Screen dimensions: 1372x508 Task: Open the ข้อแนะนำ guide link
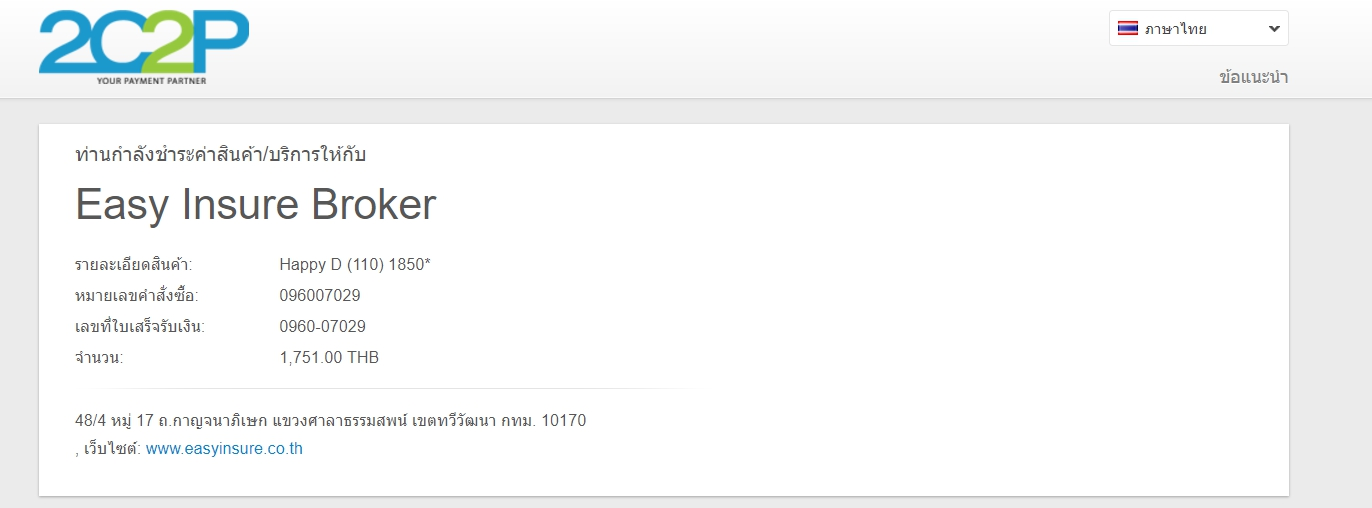tap(1254, 77)
